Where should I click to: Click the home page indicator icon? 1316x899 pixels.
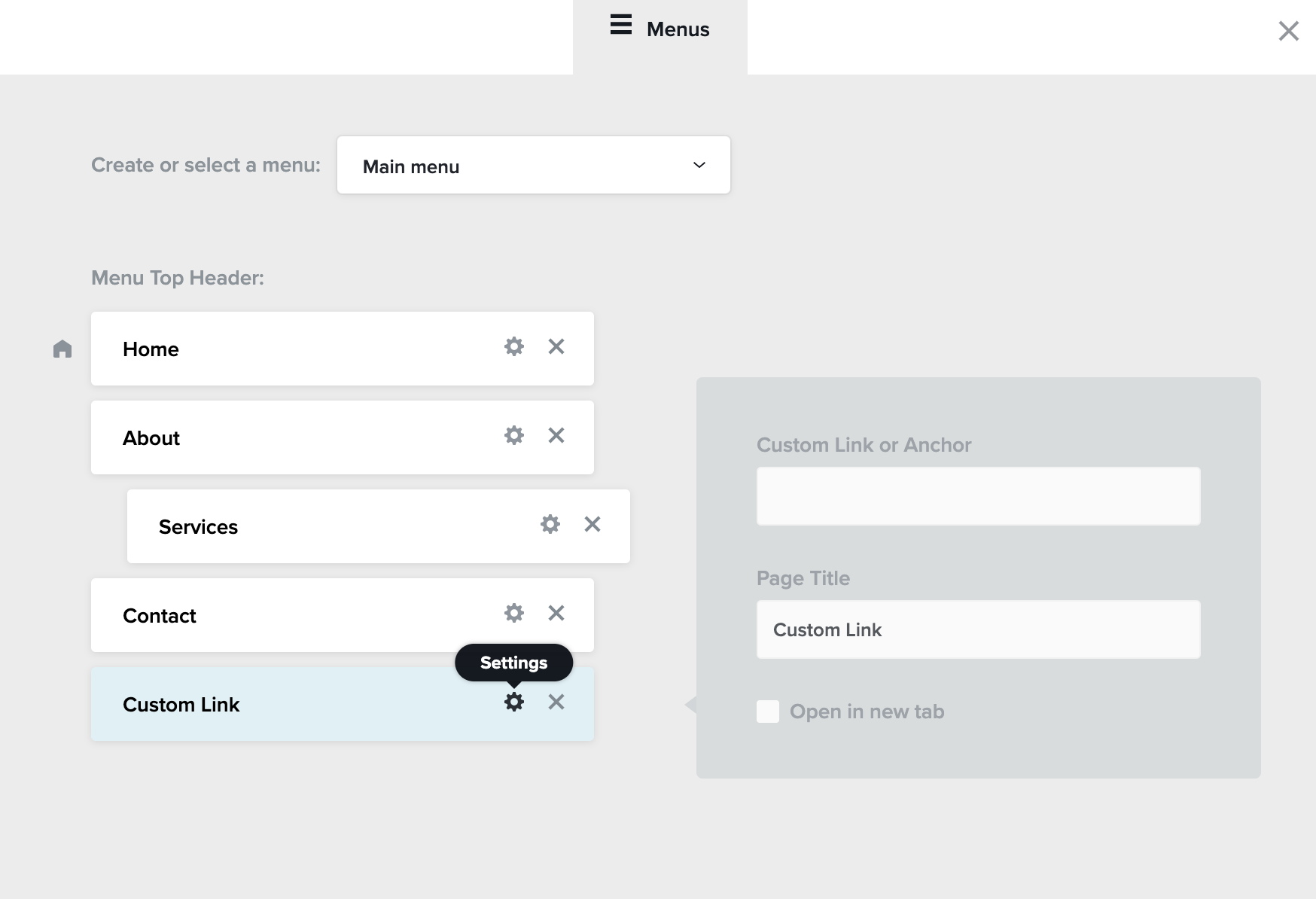tap(62, 349)
